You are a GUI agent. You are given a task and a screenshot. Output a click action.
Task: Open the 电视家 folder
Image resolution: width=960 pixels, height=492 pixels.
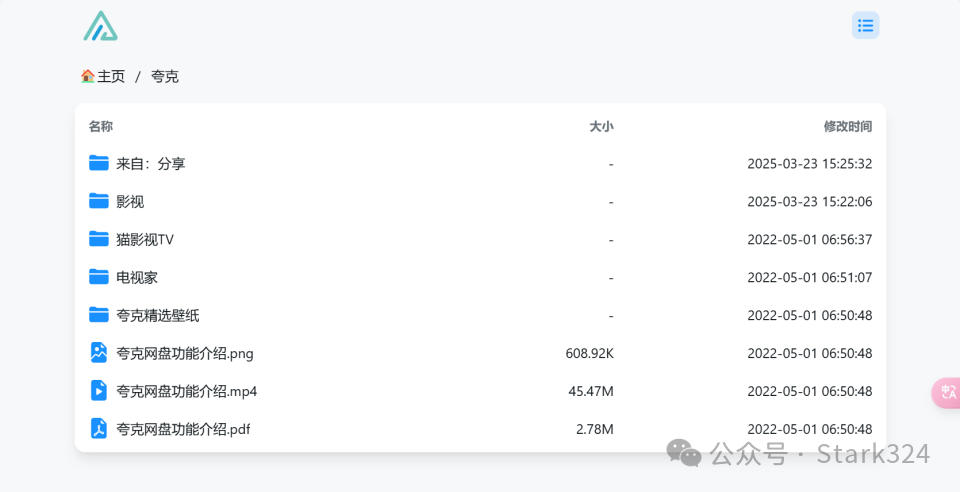(137, 277)
